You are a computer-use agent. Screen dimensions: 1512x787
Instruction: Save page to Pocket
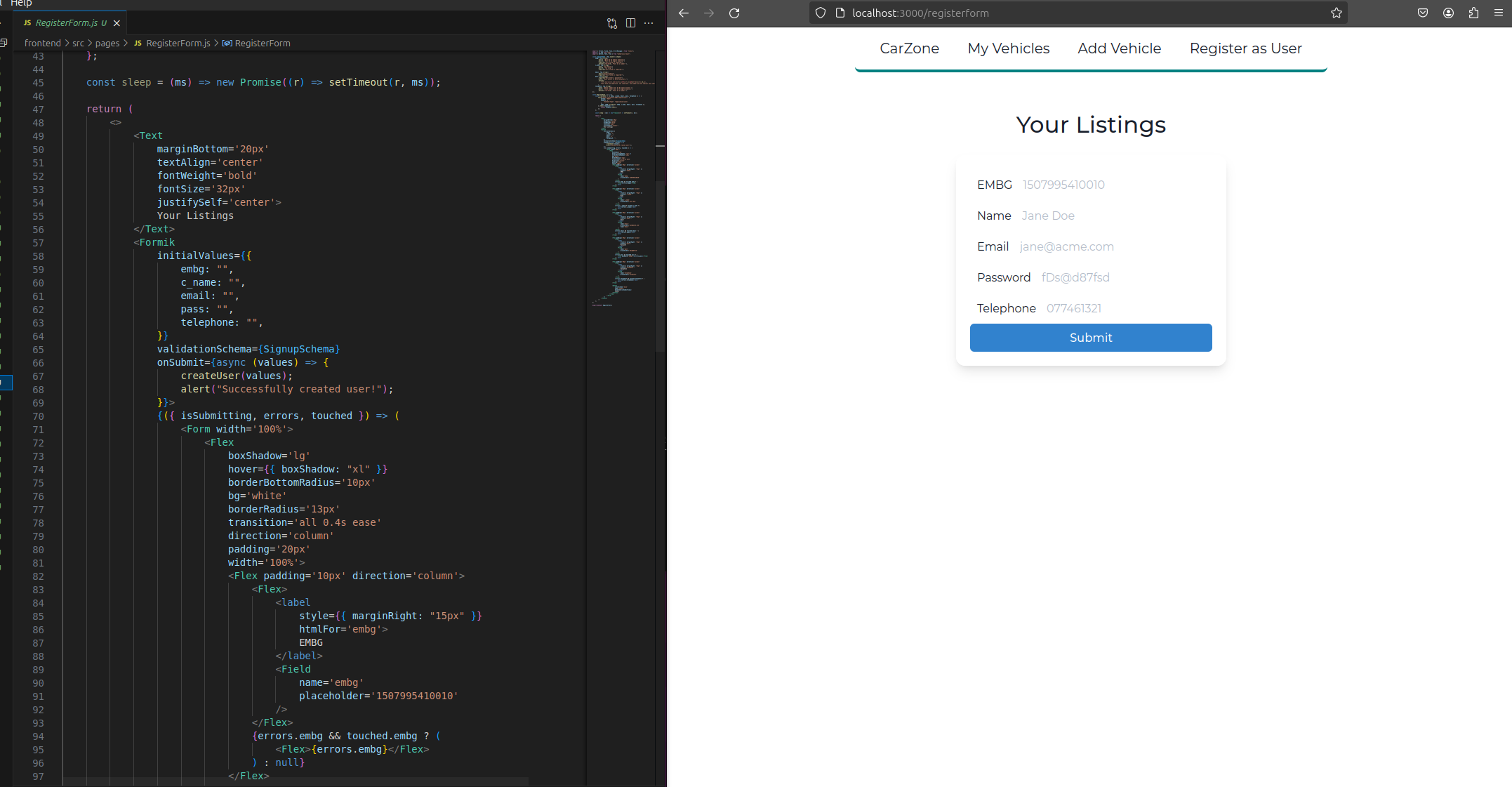pyautogui.click(x=1423, y=13)
